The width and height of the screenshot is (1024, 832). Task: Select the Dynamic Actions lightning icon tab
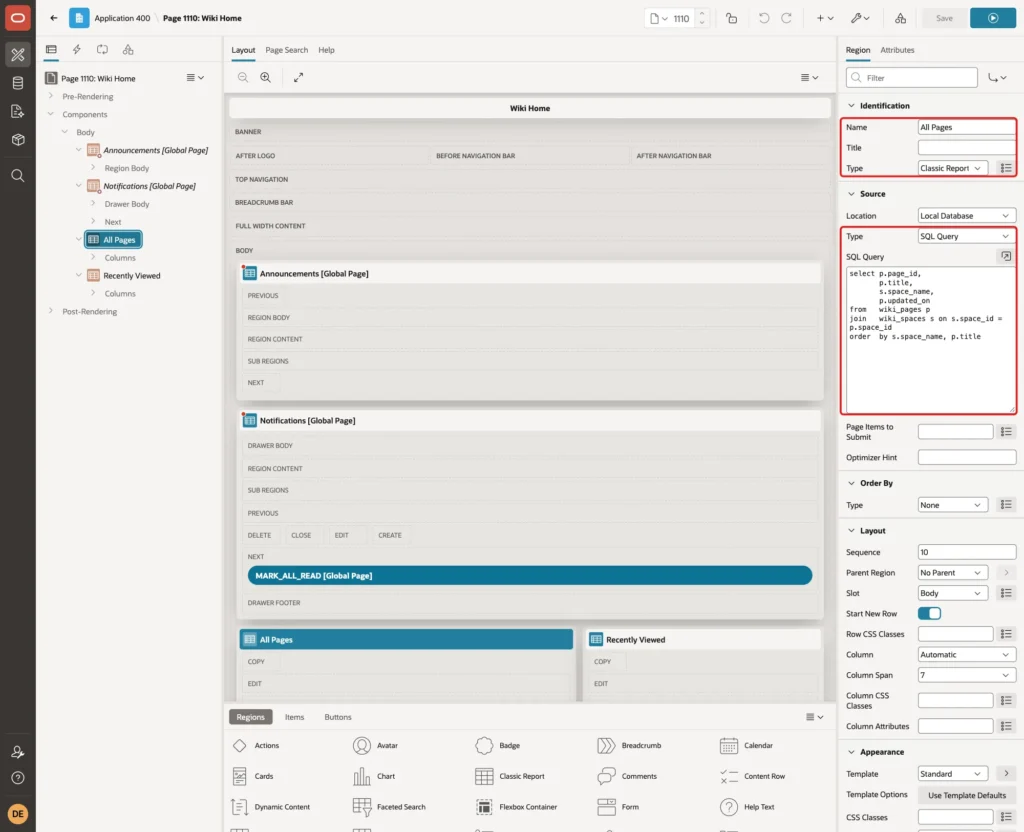click(76, 50)
